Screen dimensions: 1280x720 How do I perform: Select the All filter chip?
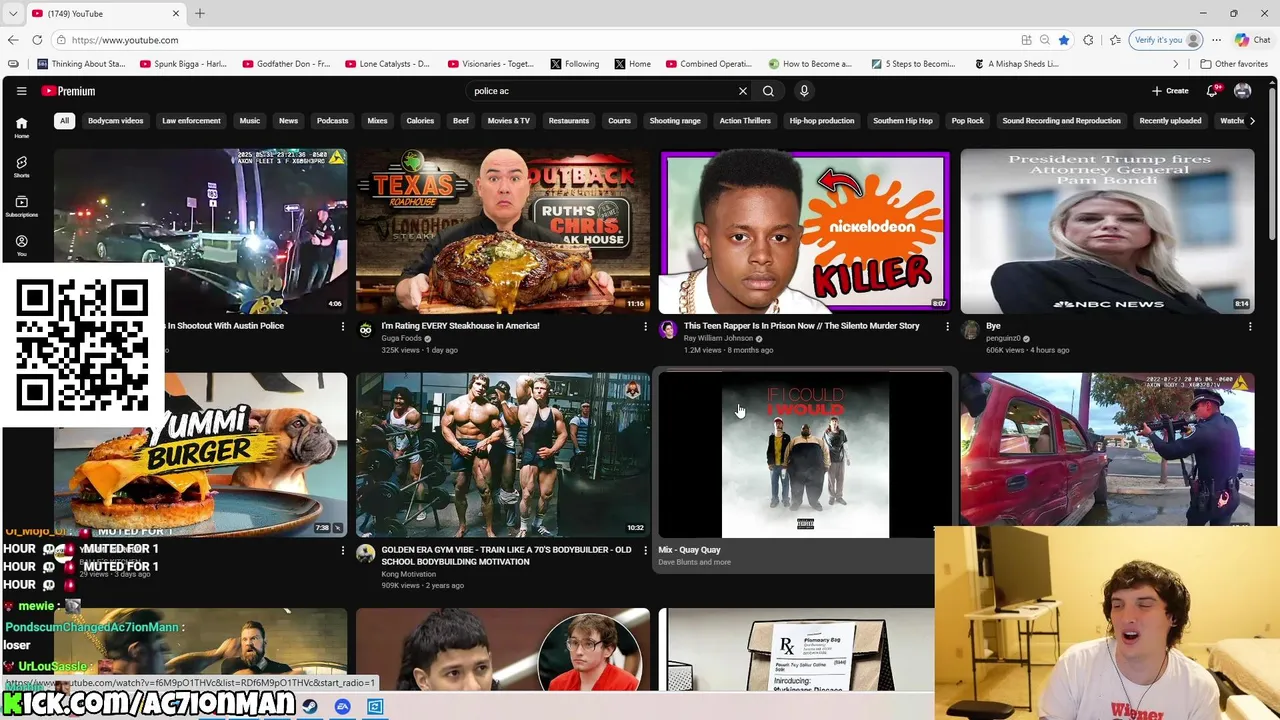64,121
